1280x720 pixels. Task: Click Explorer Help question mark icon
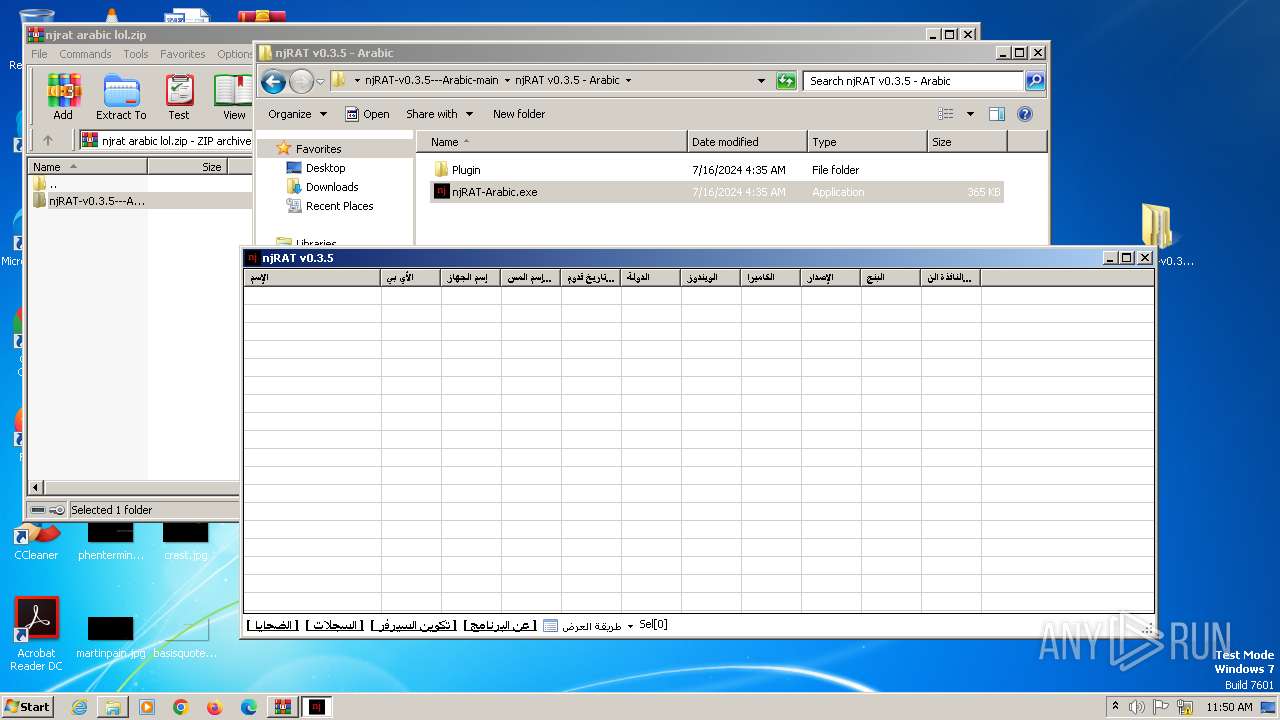point(1025,114)
